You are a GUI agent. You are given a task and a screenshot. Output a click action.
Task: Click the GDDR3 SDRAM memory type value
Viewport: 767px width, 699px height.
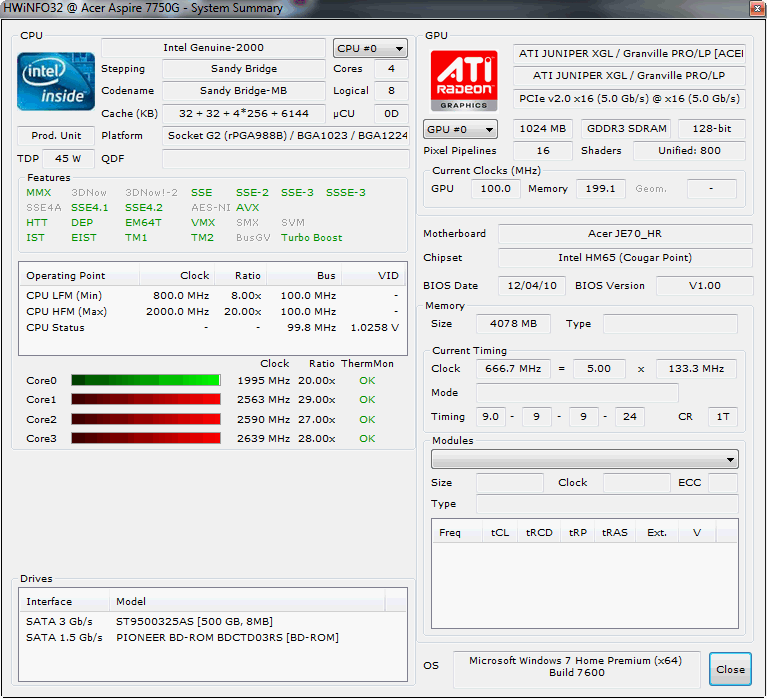tap(627, 129)
